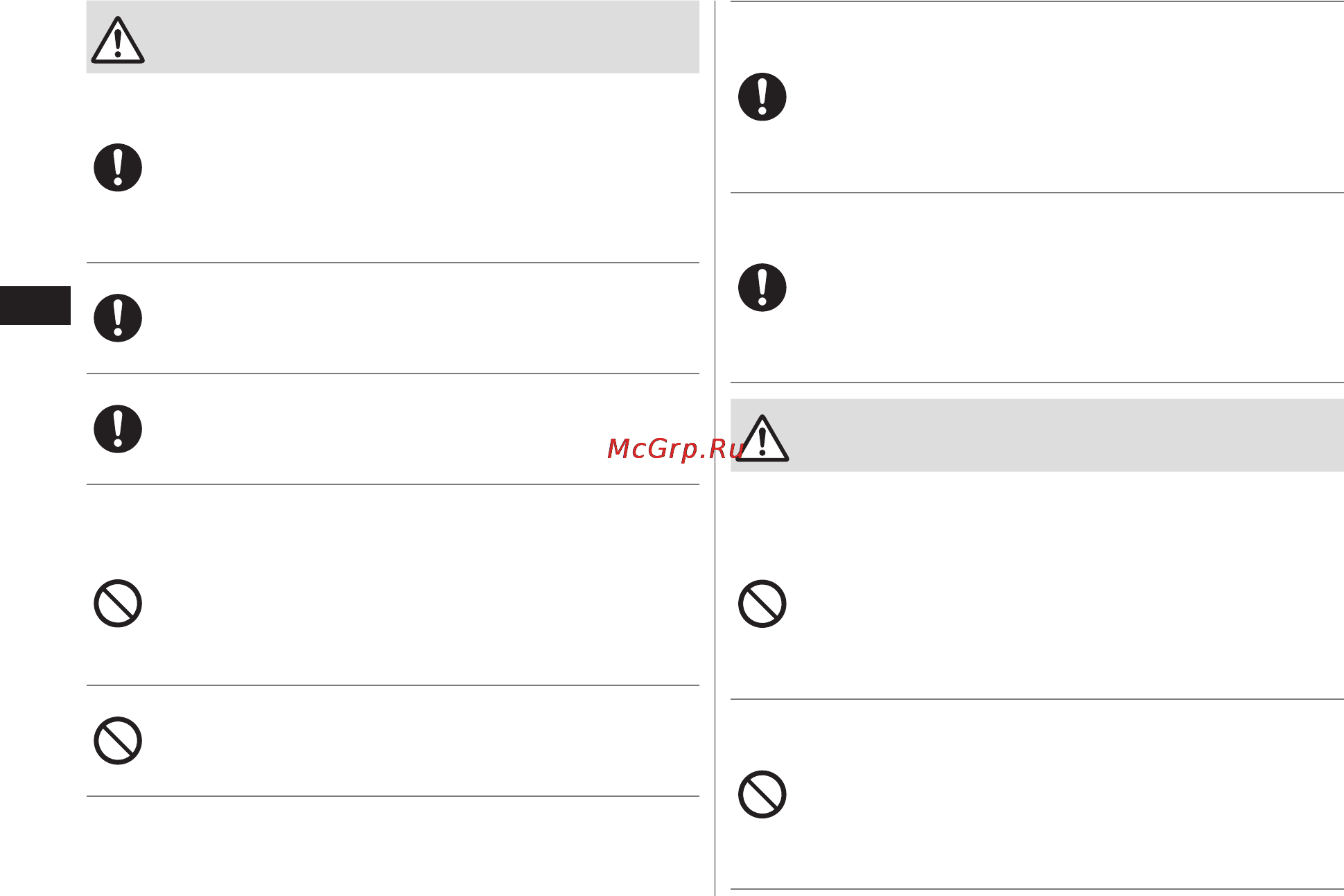Click the separator line above the right warning banner
Image resolution: width=1344 pixels, height=896 pixels.
pyautogui.click(x=1037, y=383)
